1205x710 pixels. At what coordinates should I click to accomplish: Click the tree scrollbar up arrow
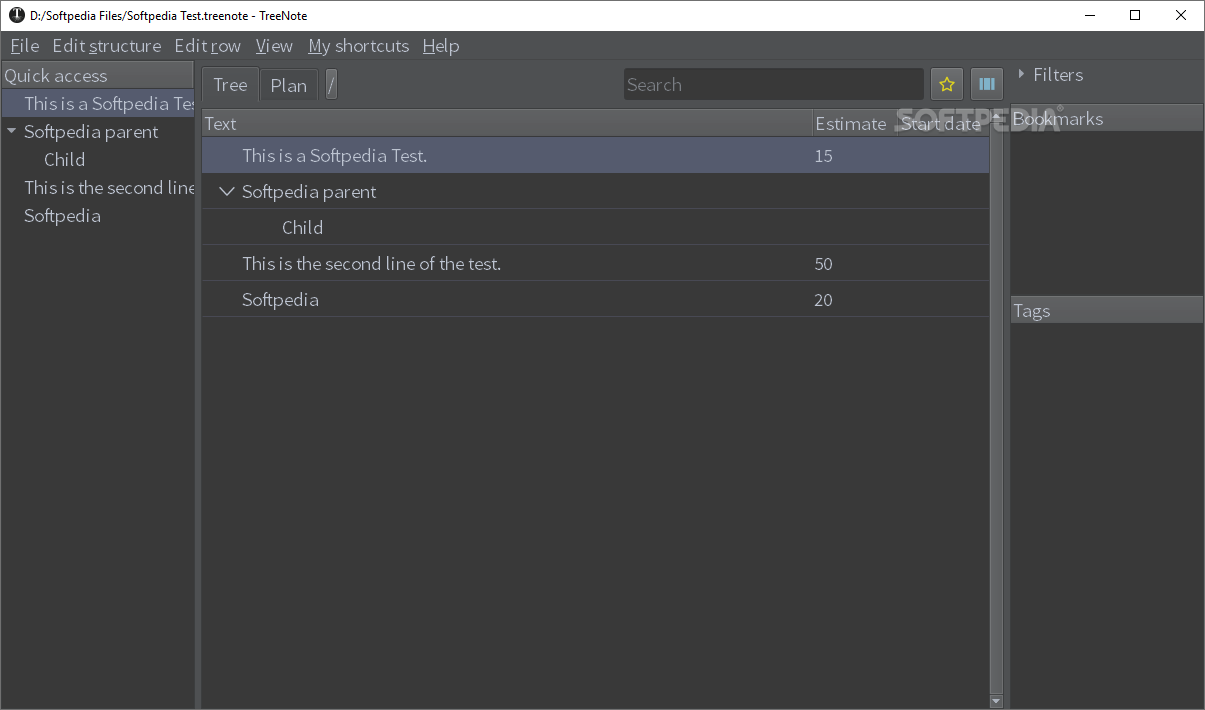(x=996, y=117)
